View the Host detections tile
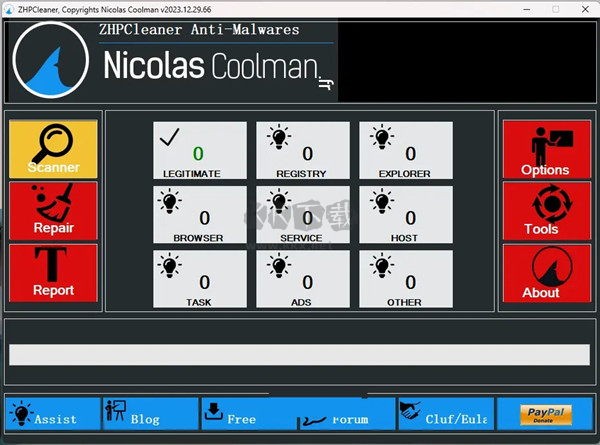This screenshot has height=445, width=600. pyautogui.click(x=405, y=215)
